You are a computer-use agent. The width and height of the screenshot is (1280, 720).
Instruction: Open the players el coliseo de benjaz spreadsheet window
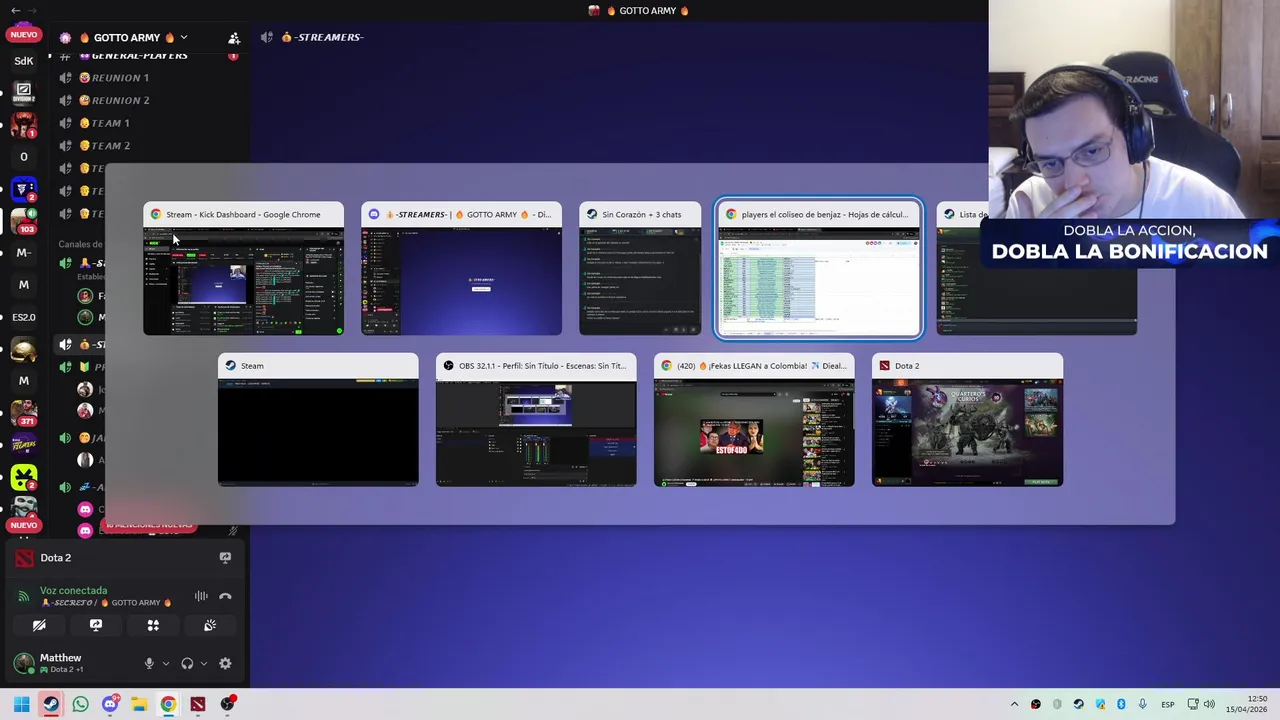[x=818, y=269]
